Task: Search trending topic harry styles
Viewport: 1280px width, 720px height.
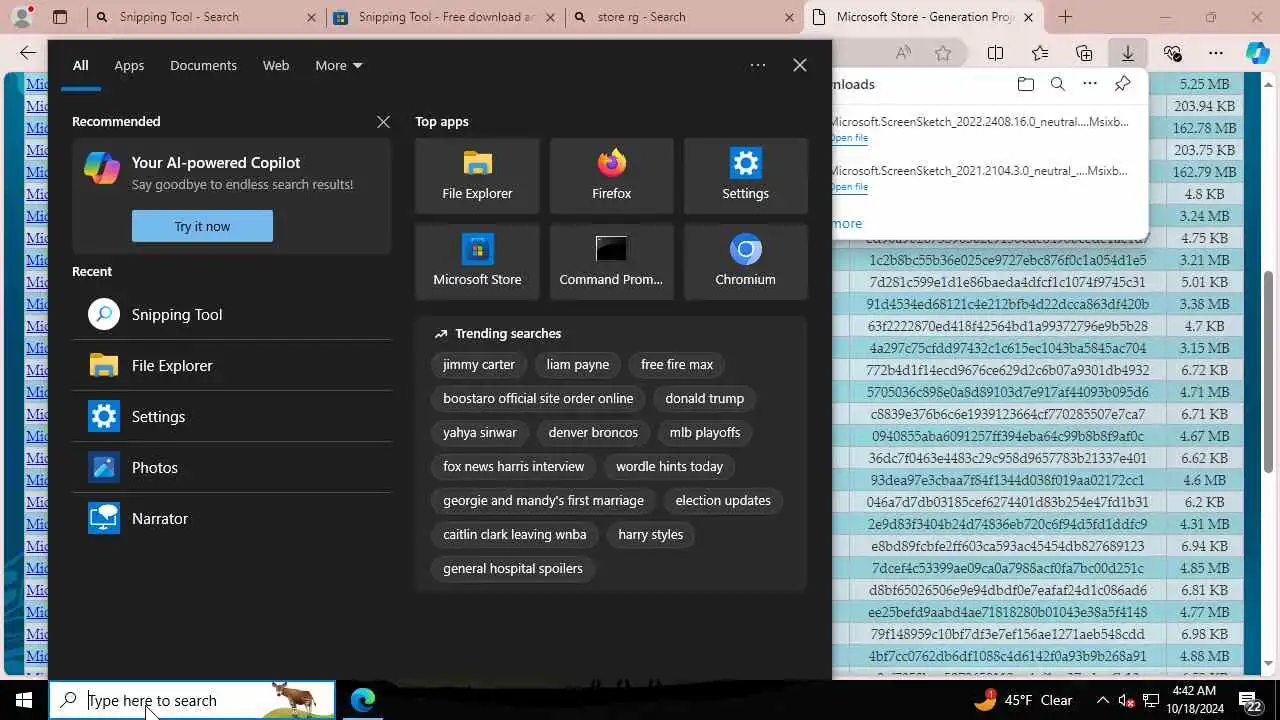Action: pyautogui.click(x=651, y=534)
